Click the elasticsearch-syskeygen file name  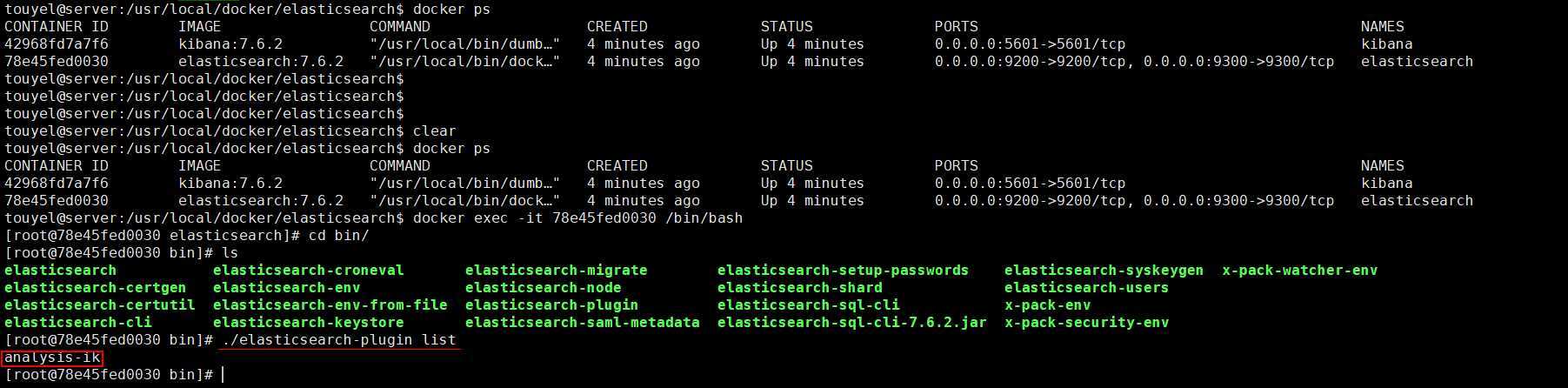point(1104,271)
